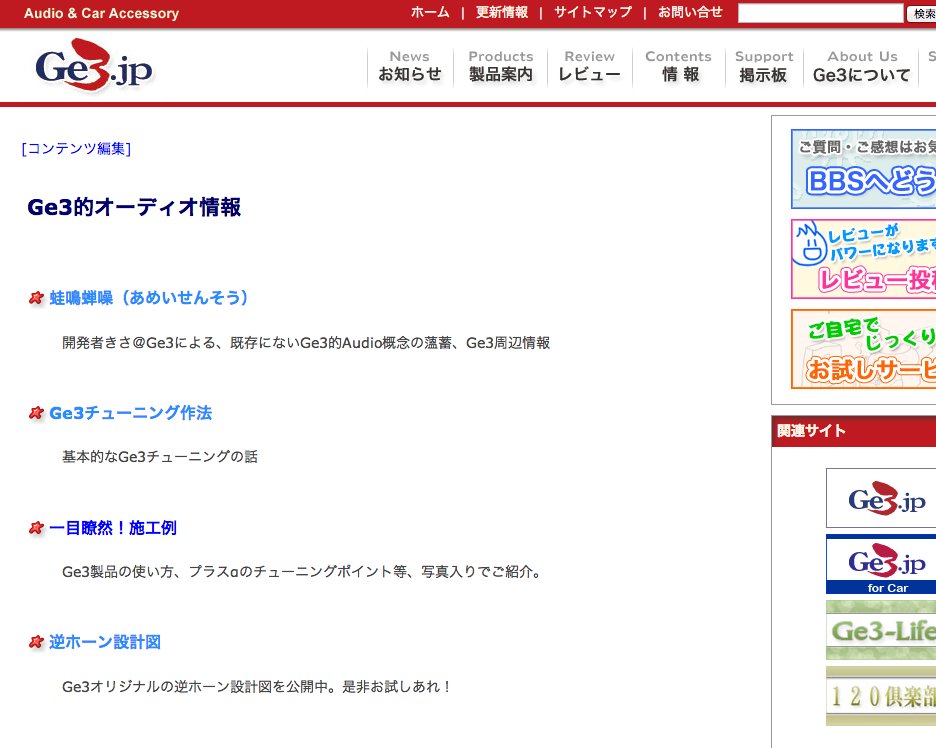Click the search input field
This screenshot has height=748, width=936.
click(x=821, y=13)
